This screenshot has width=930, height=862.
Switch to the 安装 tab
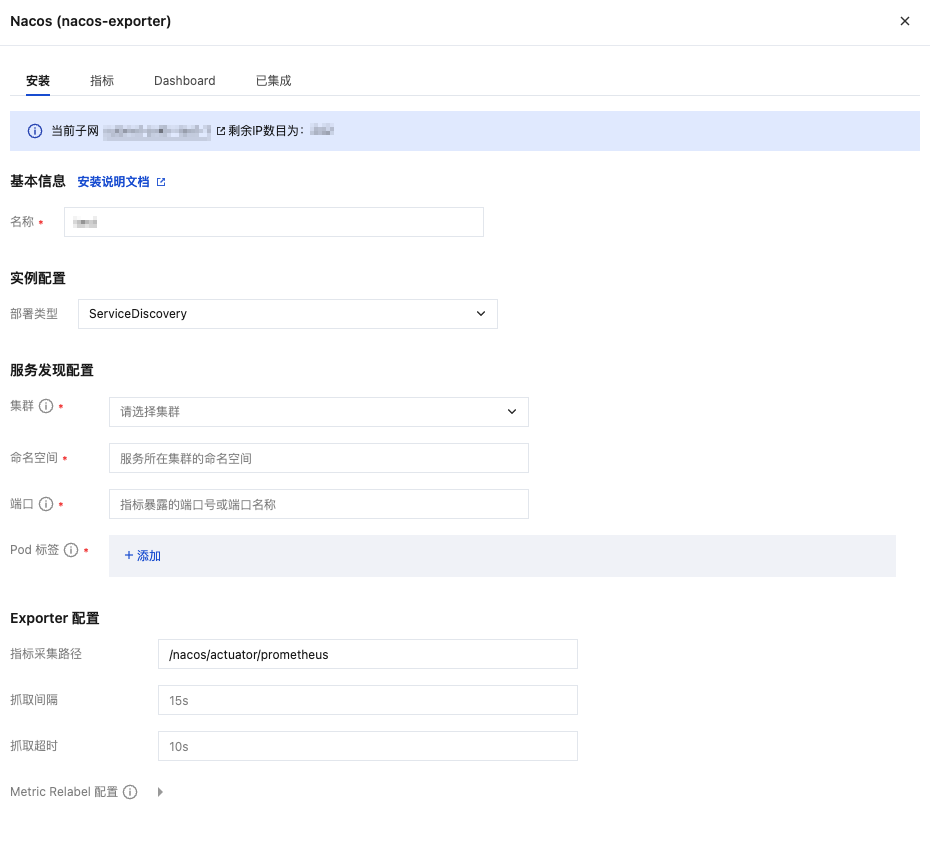click(38, 81)
